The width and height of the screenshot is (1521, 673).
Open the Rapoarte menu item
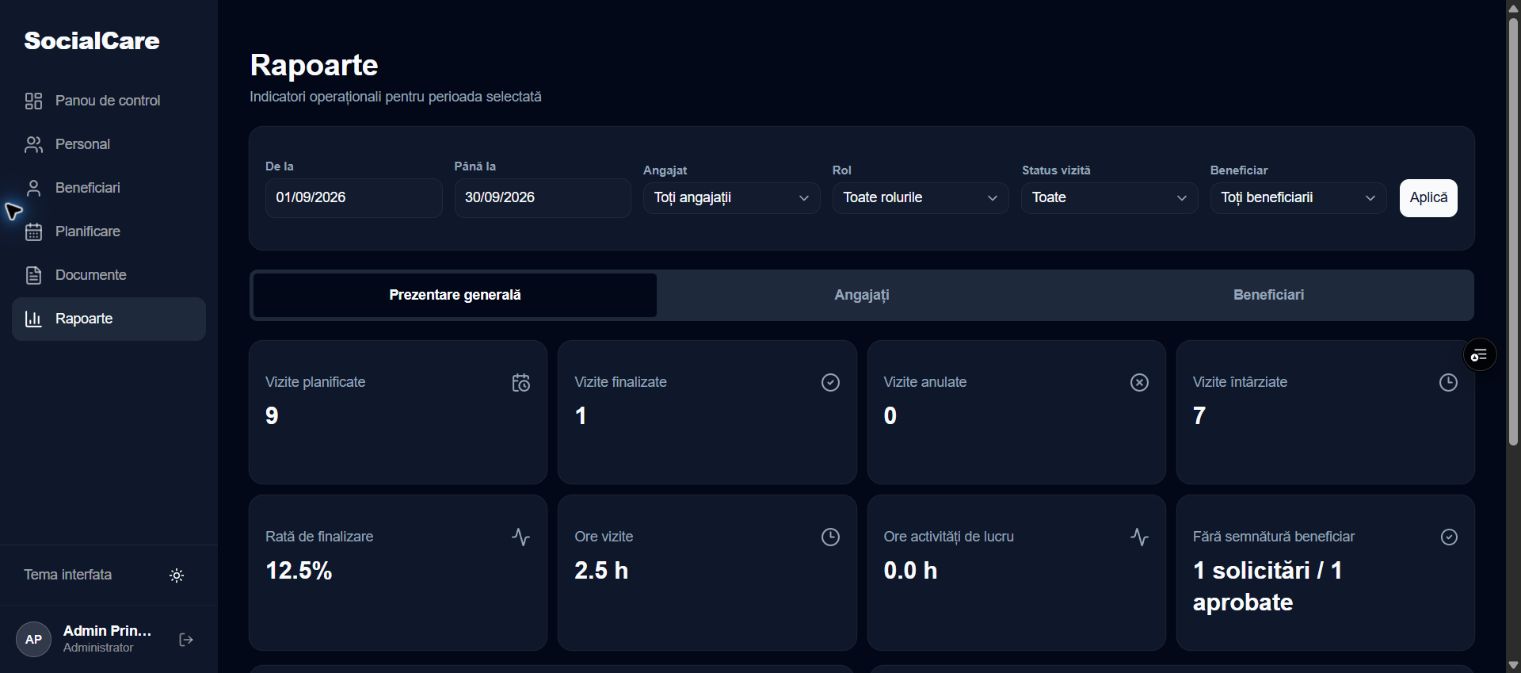tap(109, 319)
